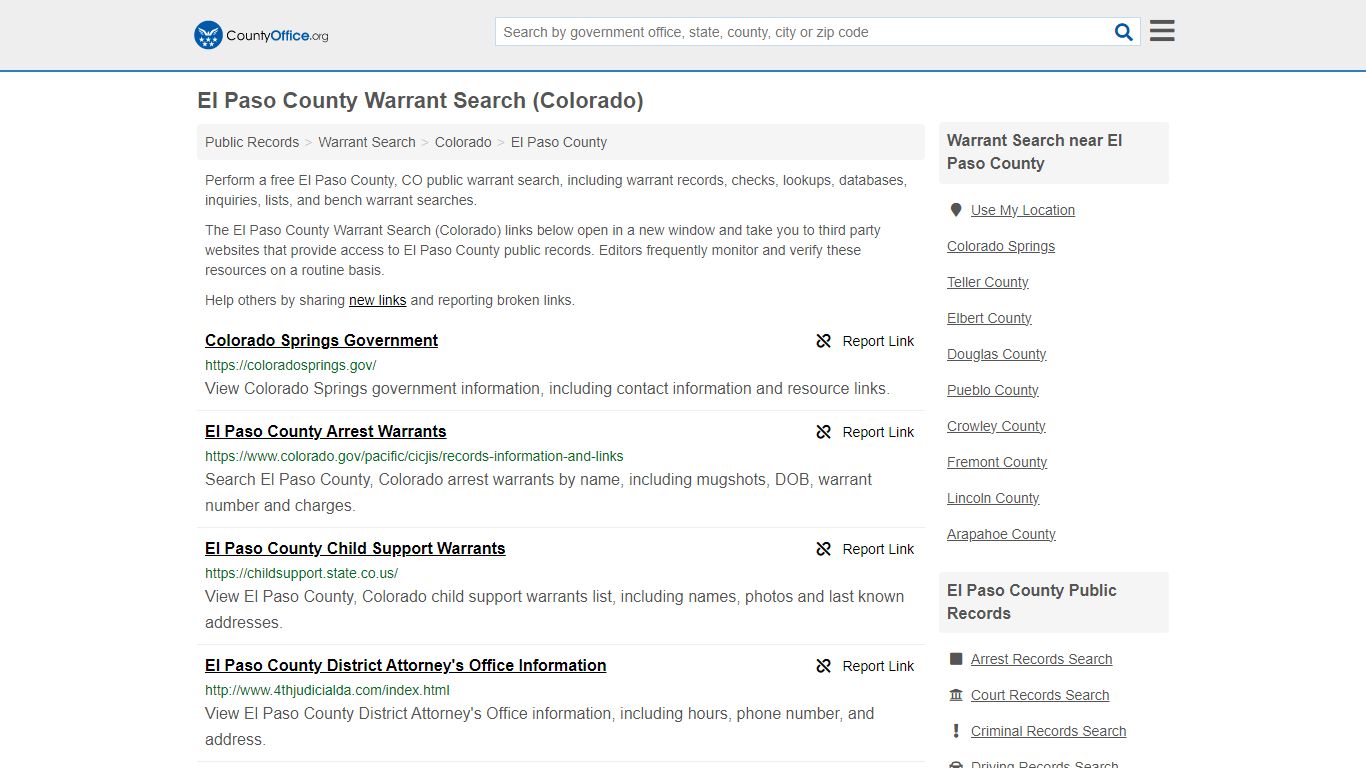
Task: Go to Warrant Search breadcrumb
Action: click(367, 142)
